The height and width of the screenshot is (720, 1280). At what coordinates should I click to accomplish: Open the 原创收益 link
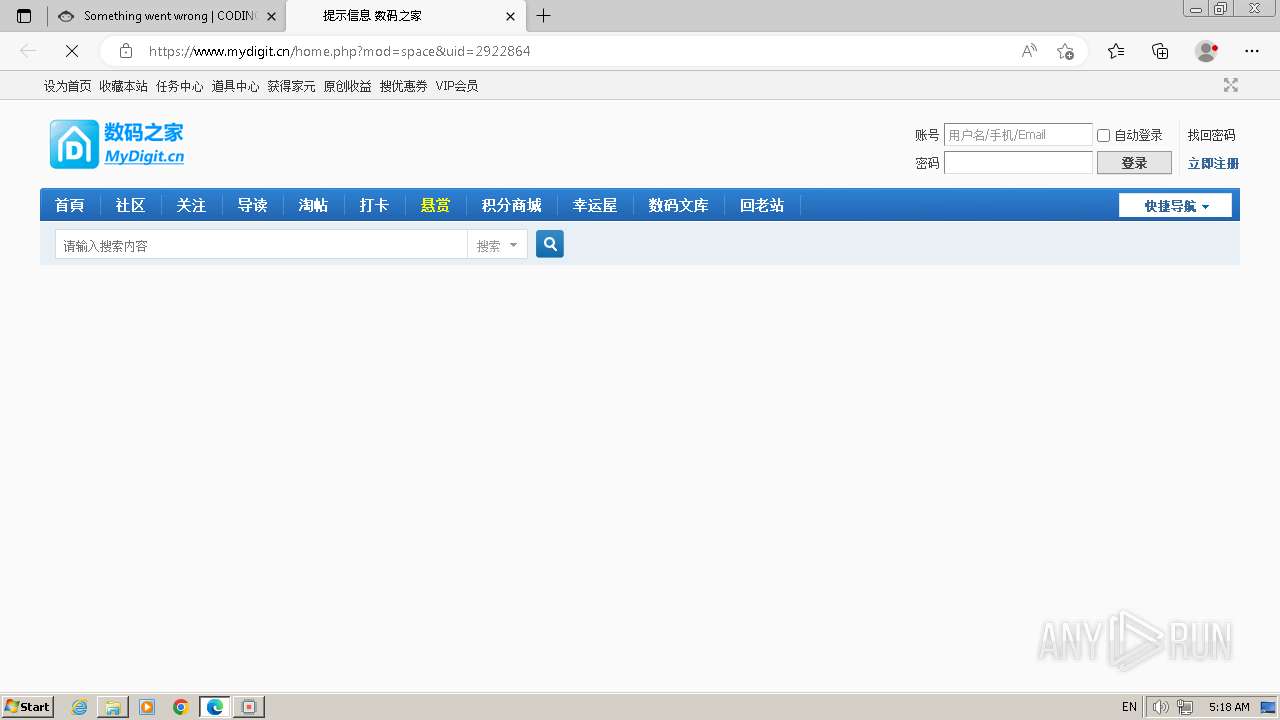(347, 86)
